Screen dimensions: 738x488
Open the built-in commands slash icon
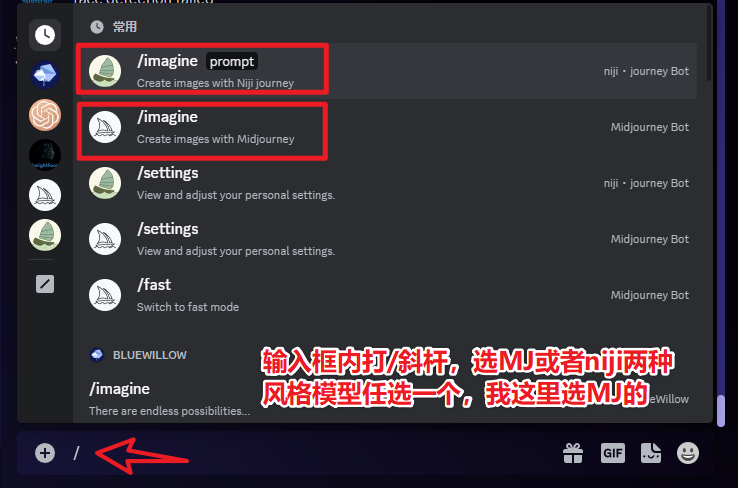coord(45,284)
